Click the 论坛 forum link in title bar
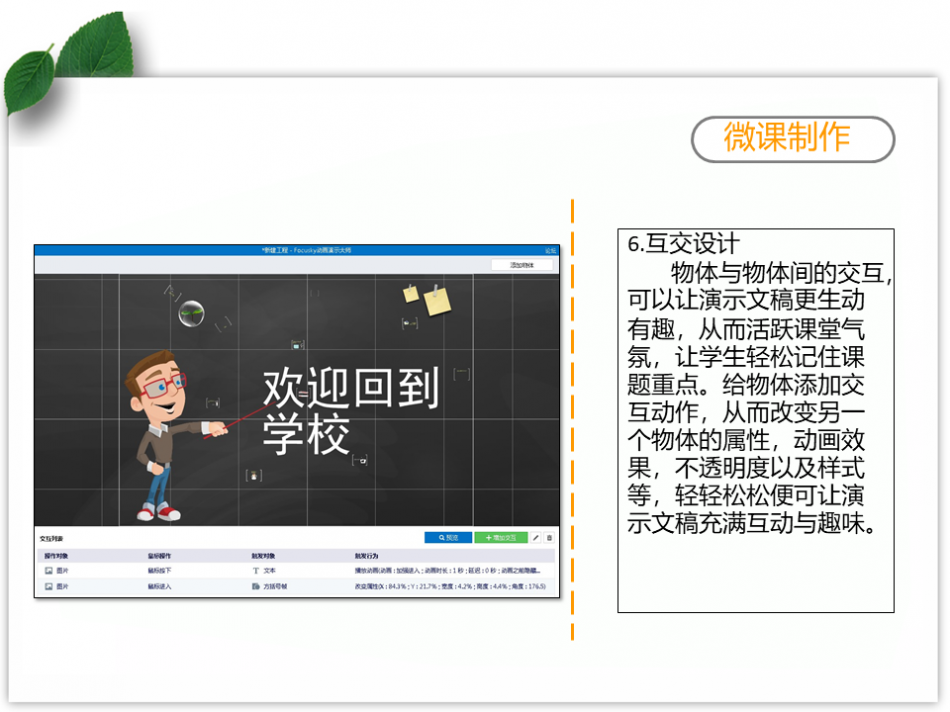Screen dimensions: 950x712 [550, 250]
